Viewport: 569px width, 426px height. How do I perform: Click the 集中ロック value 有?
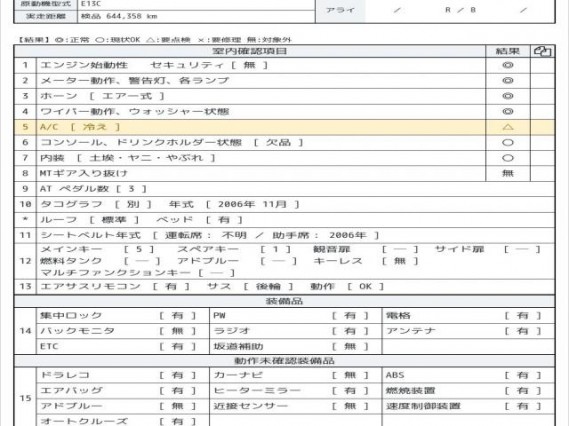coord(177,316)
